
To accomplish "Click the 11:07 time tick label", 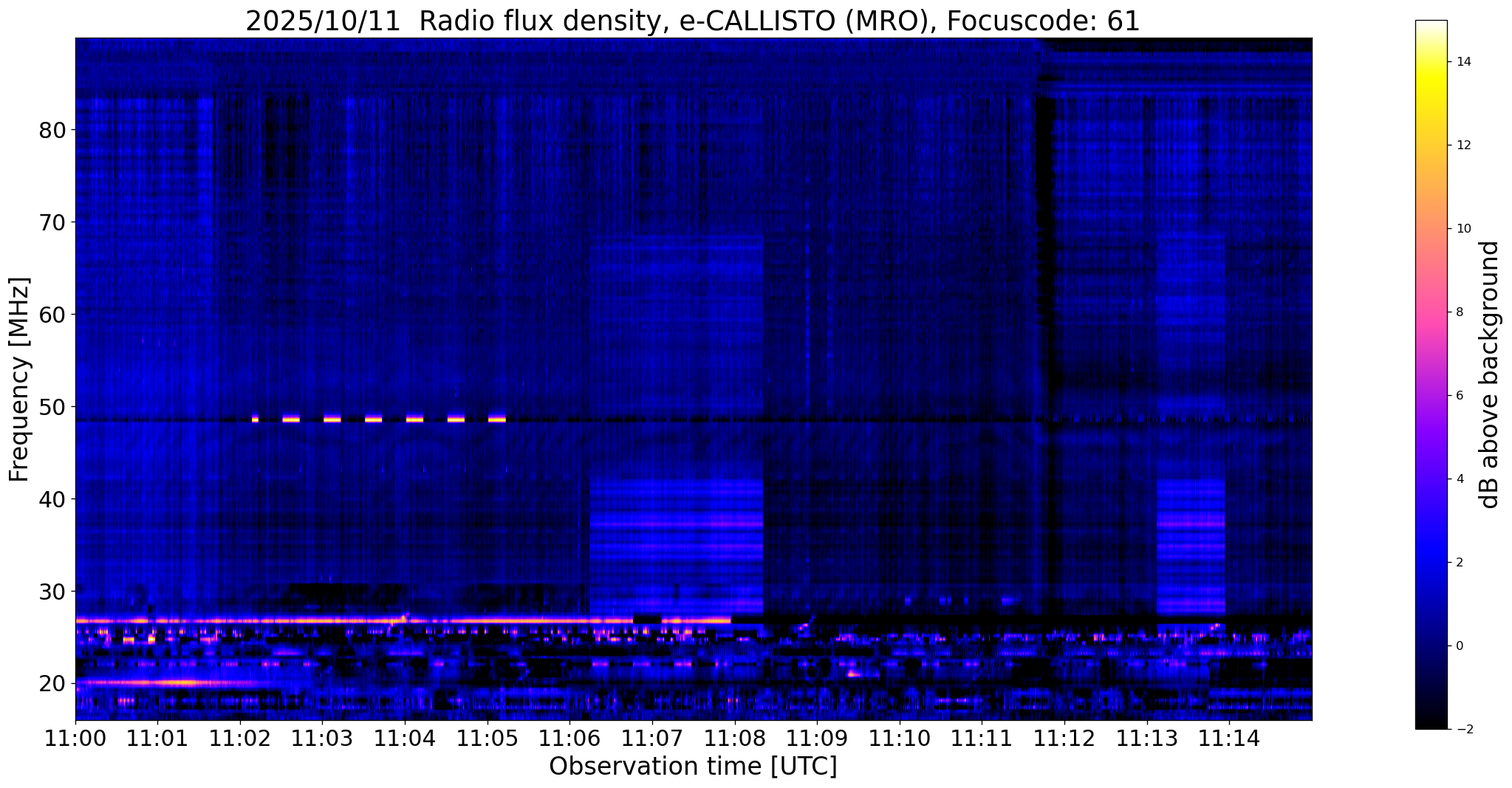I will coord(652,739).
